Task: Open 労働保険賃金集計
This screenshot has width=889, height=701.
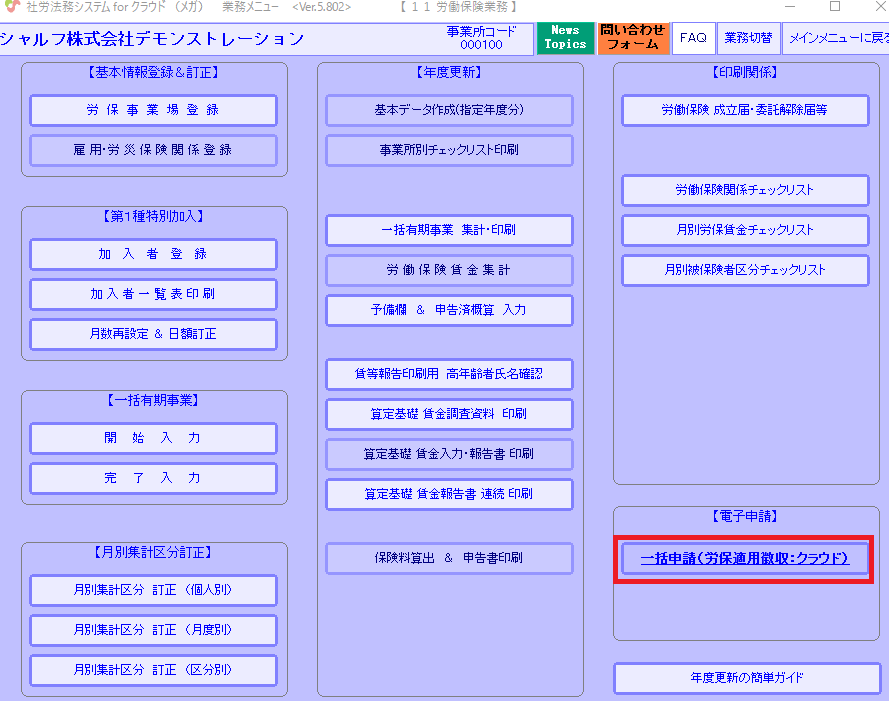Action: (x=449, y=270)
